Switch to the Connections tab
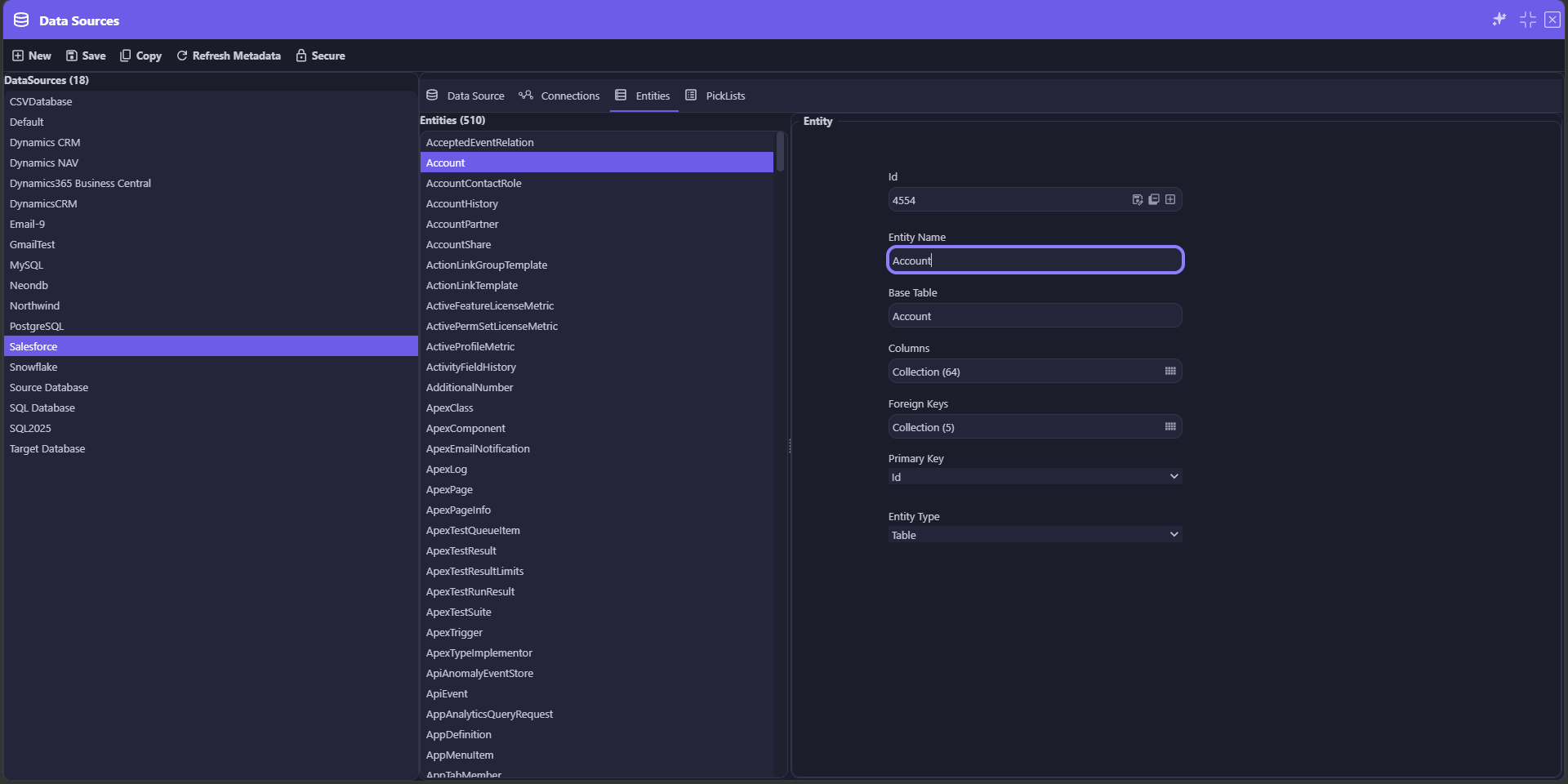Screen dimensions: 1568x784 (x=559, y=96)
